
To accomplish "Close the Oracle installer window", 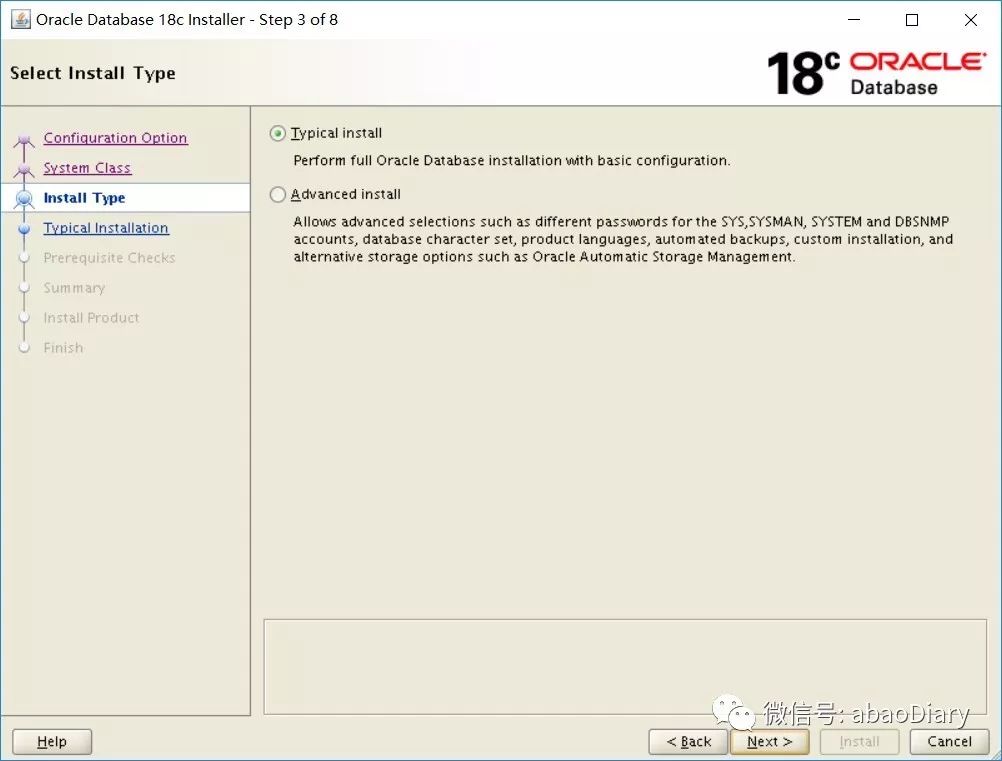I will pyautogui.click(x=971, y=20).
